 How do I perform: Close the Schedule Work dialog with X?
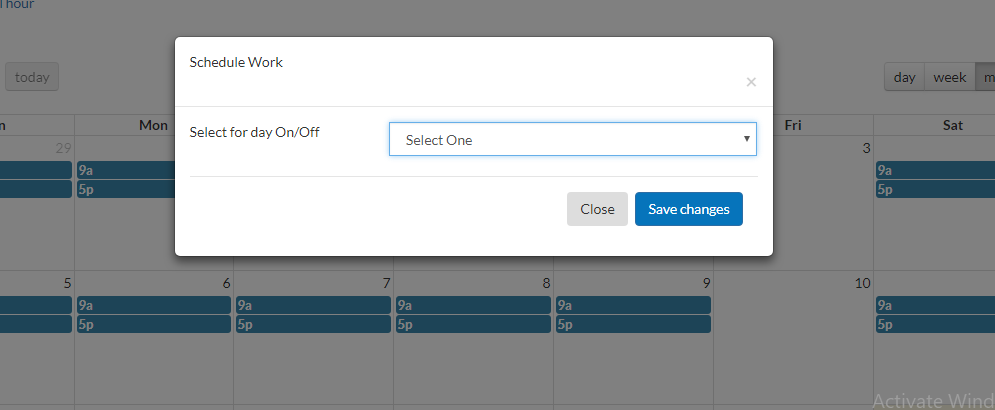pos(751,82)
